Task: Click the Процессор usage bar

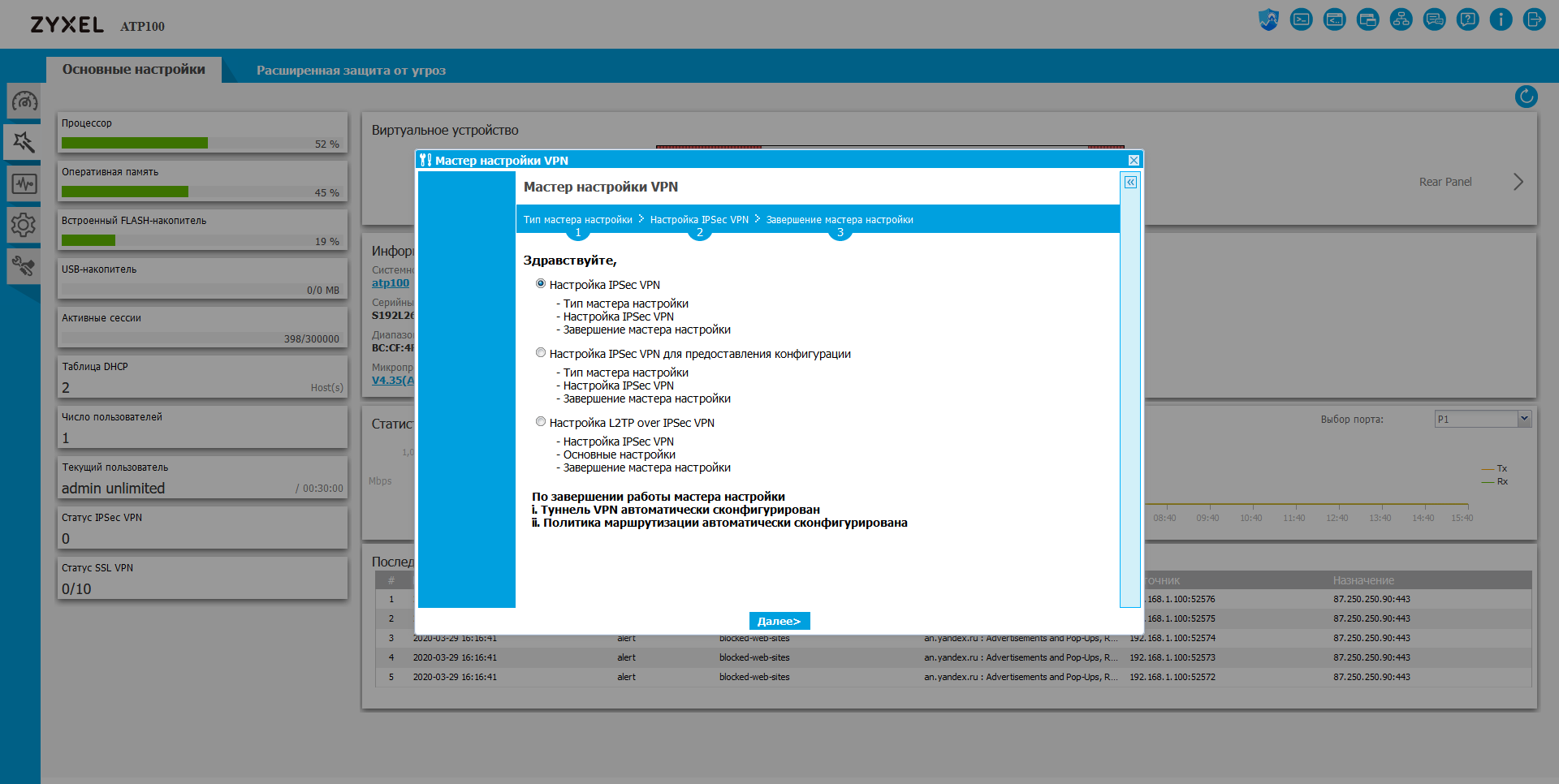Action: point(201,144)
